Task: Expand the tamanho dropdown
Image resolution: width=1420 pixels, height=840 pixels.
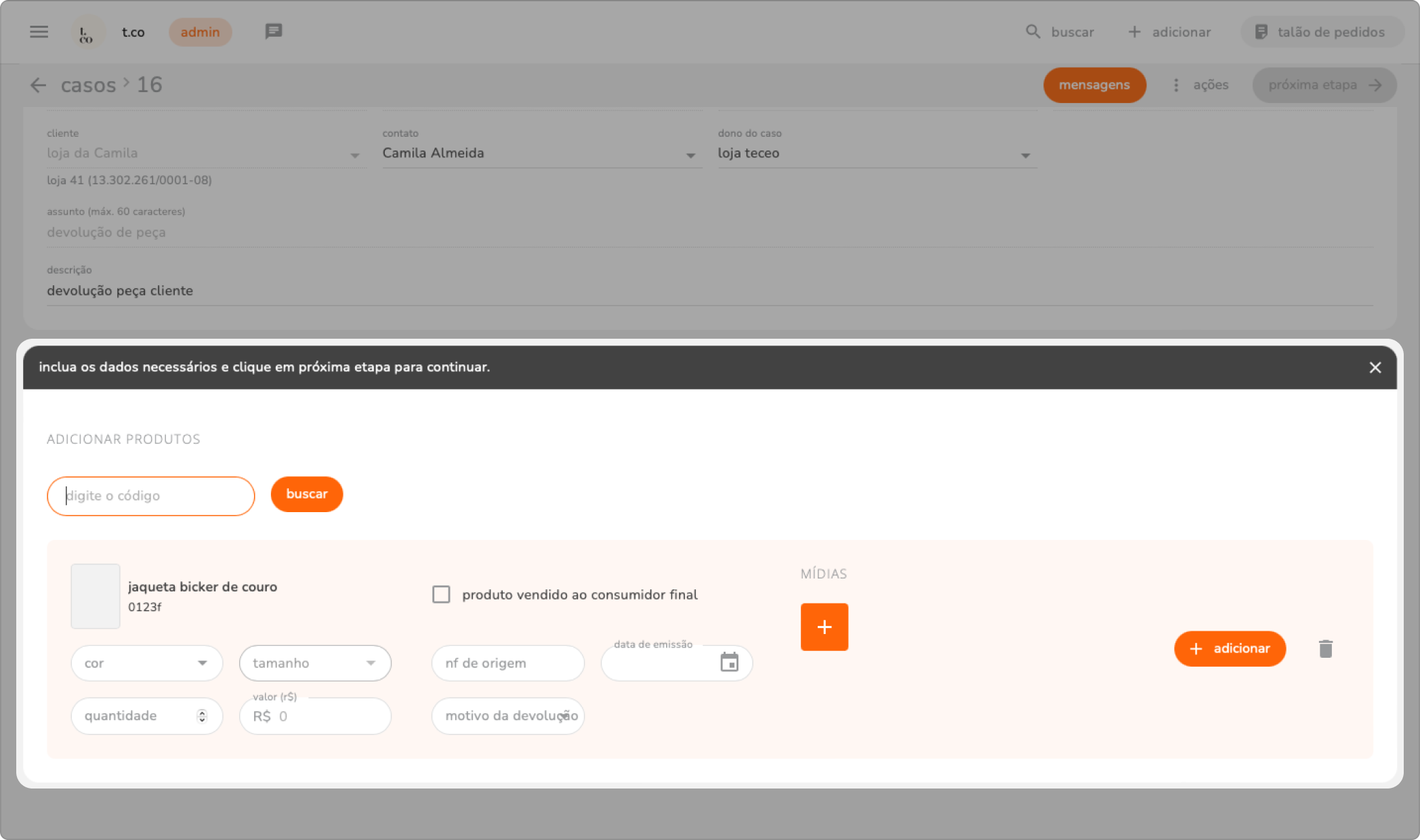Action: [x=371, y=663]
